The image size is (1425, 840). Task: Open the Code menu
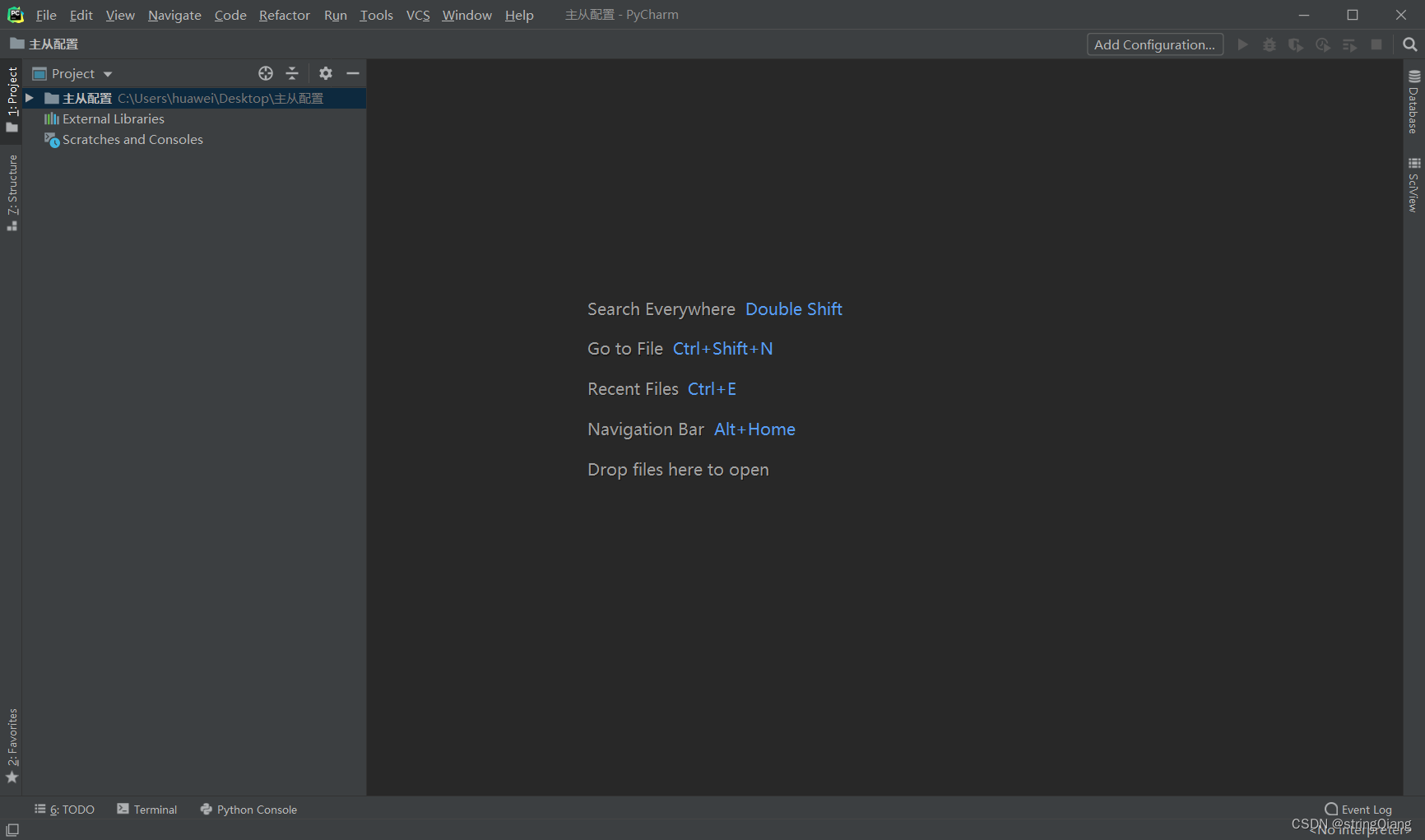230,15
